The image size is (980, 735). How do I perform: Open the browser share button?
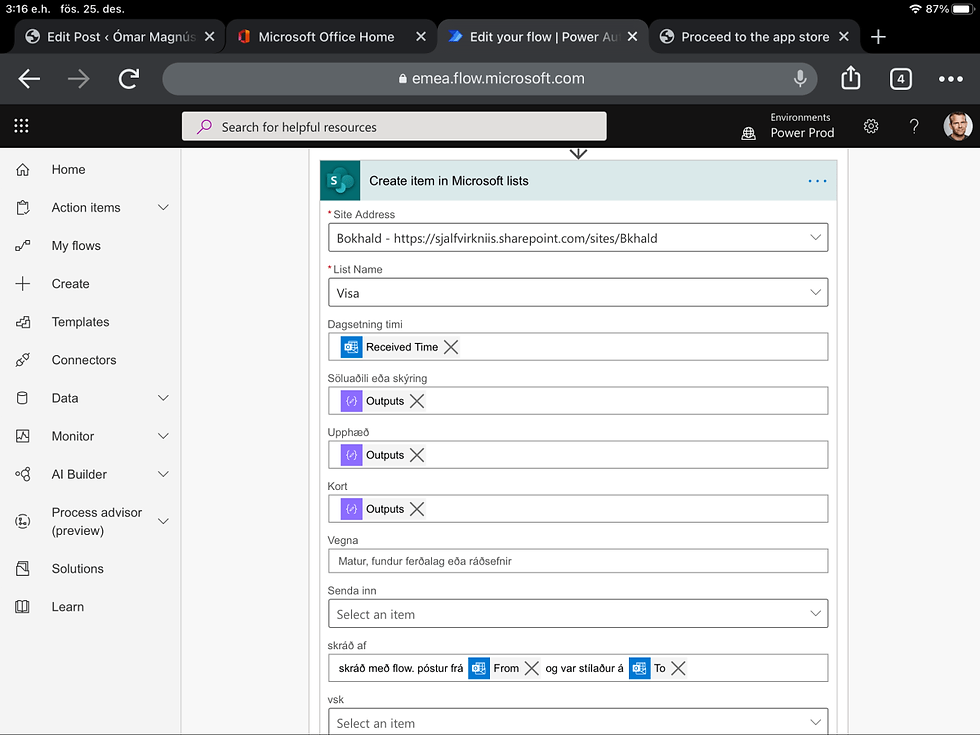pos(851,78)
